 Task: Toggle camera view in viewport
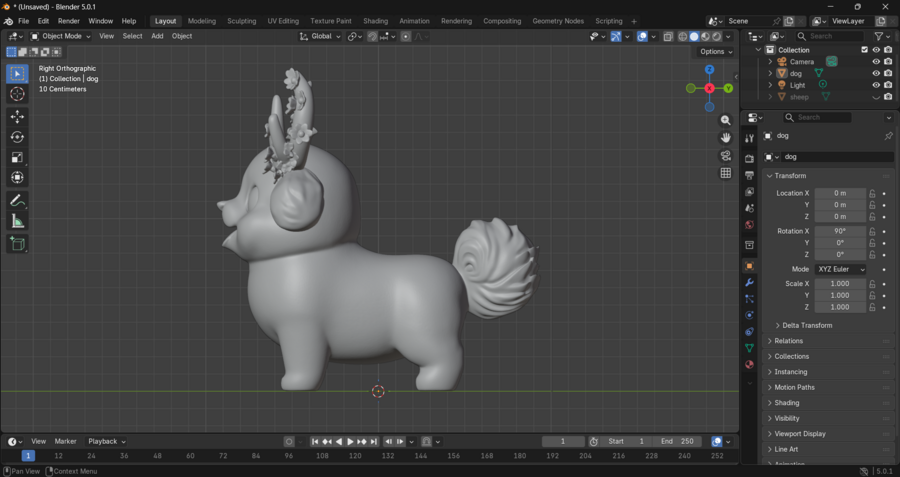coord(726,156)
